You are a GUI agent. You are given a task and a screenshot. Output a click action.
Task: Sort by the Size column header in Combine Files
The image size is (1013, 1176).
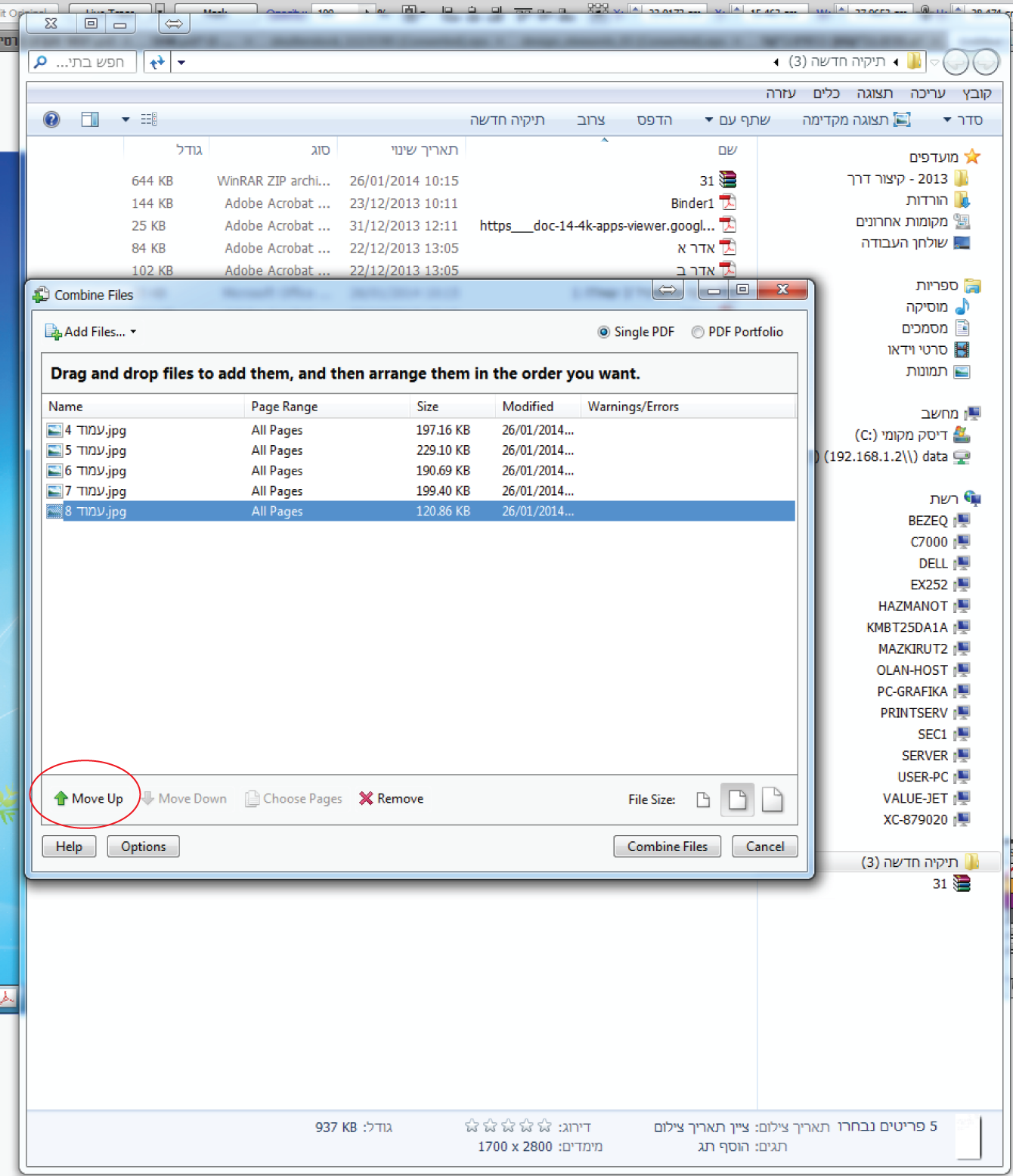[x=453, y=407]
